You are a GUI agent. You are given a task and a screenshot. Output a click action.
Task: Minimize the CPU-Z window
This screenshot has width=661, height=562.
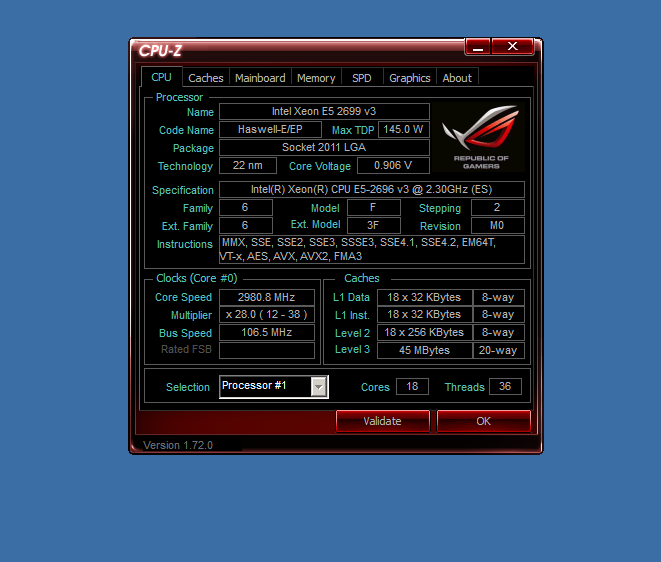coord(478,46)
